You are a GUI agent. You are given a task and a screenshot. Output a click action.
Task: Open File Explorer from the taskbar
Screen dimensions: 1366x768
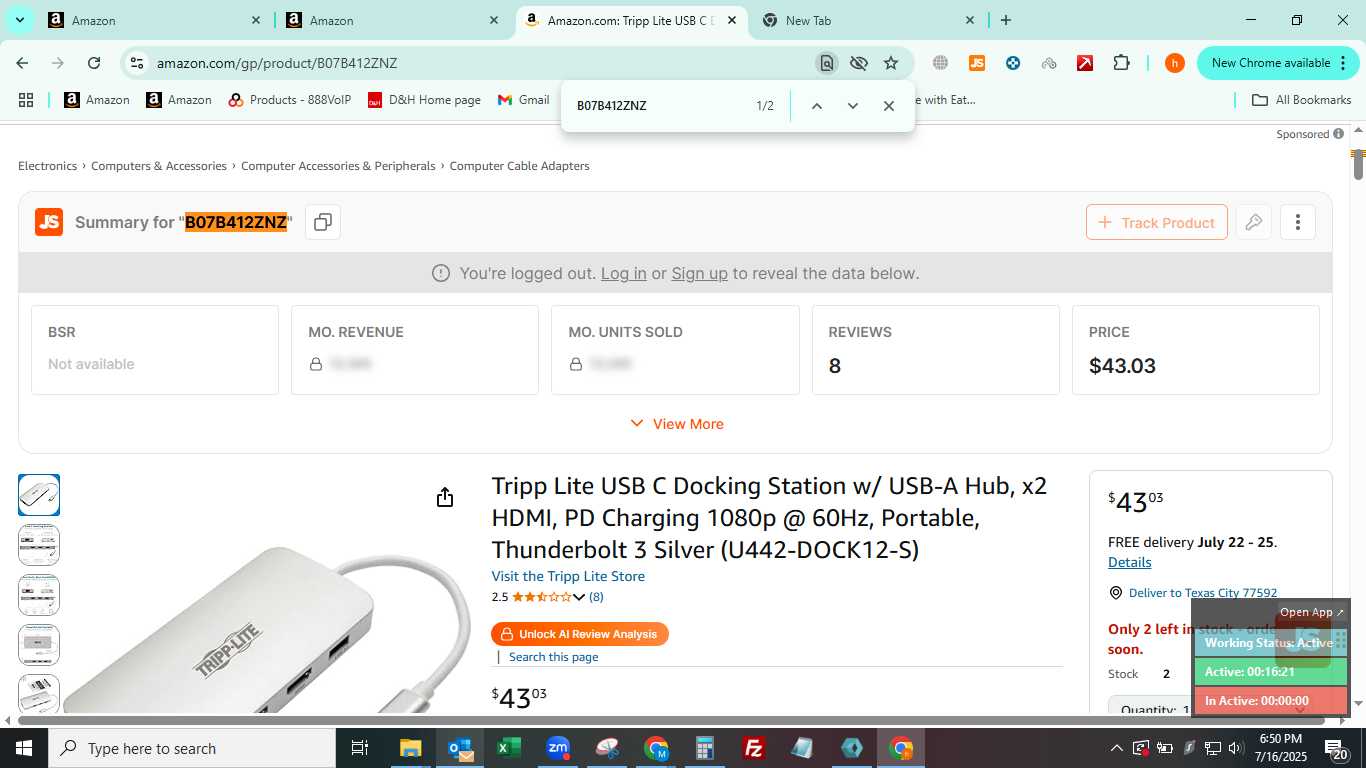pyautogui.click(x=411, y=748)
